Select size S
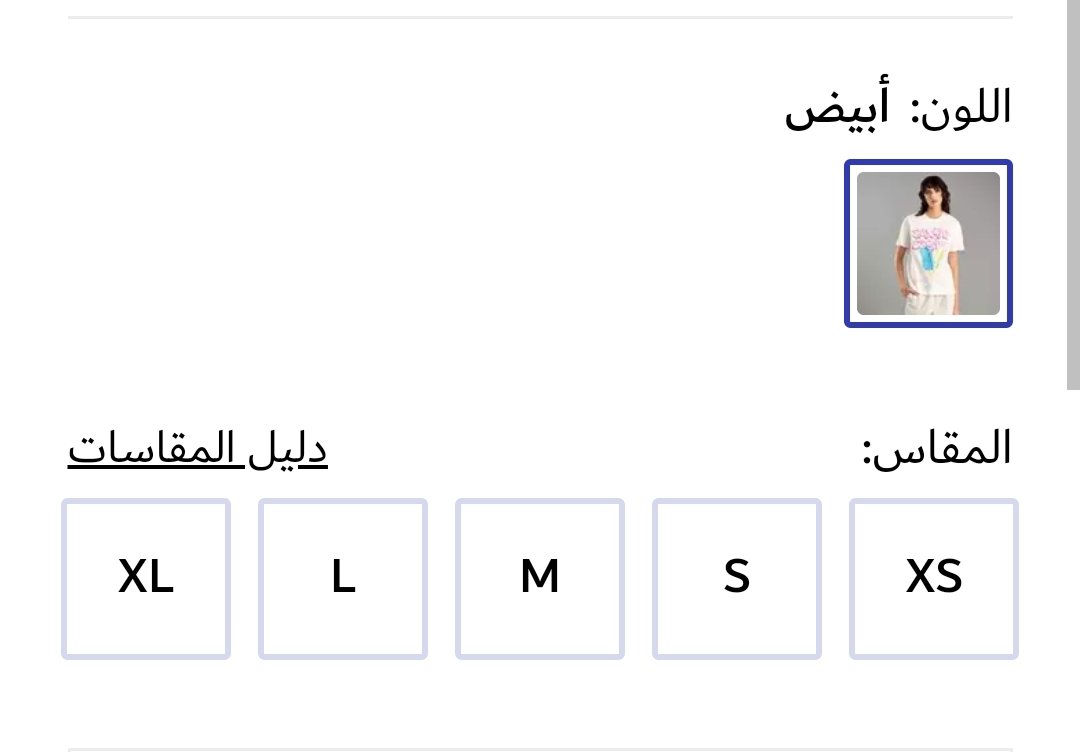Viewport: 1080px width, 752px height. 737,578
